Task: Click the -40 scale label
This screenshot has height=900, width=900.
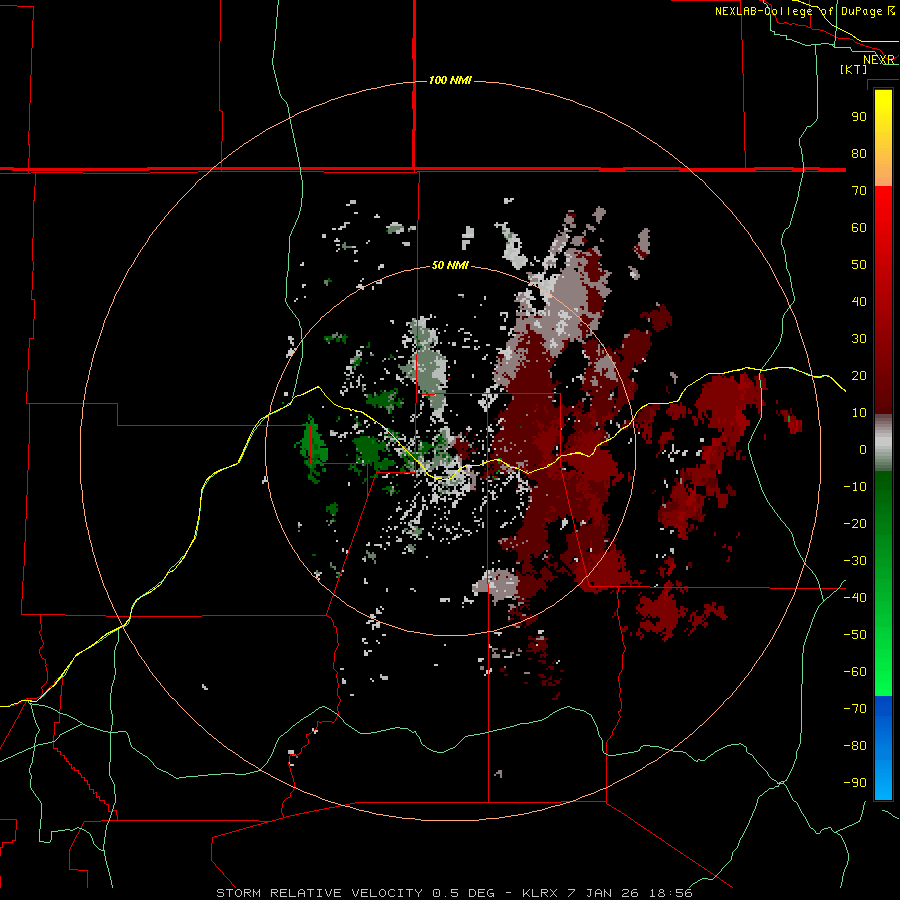Action: coord(855,598)
